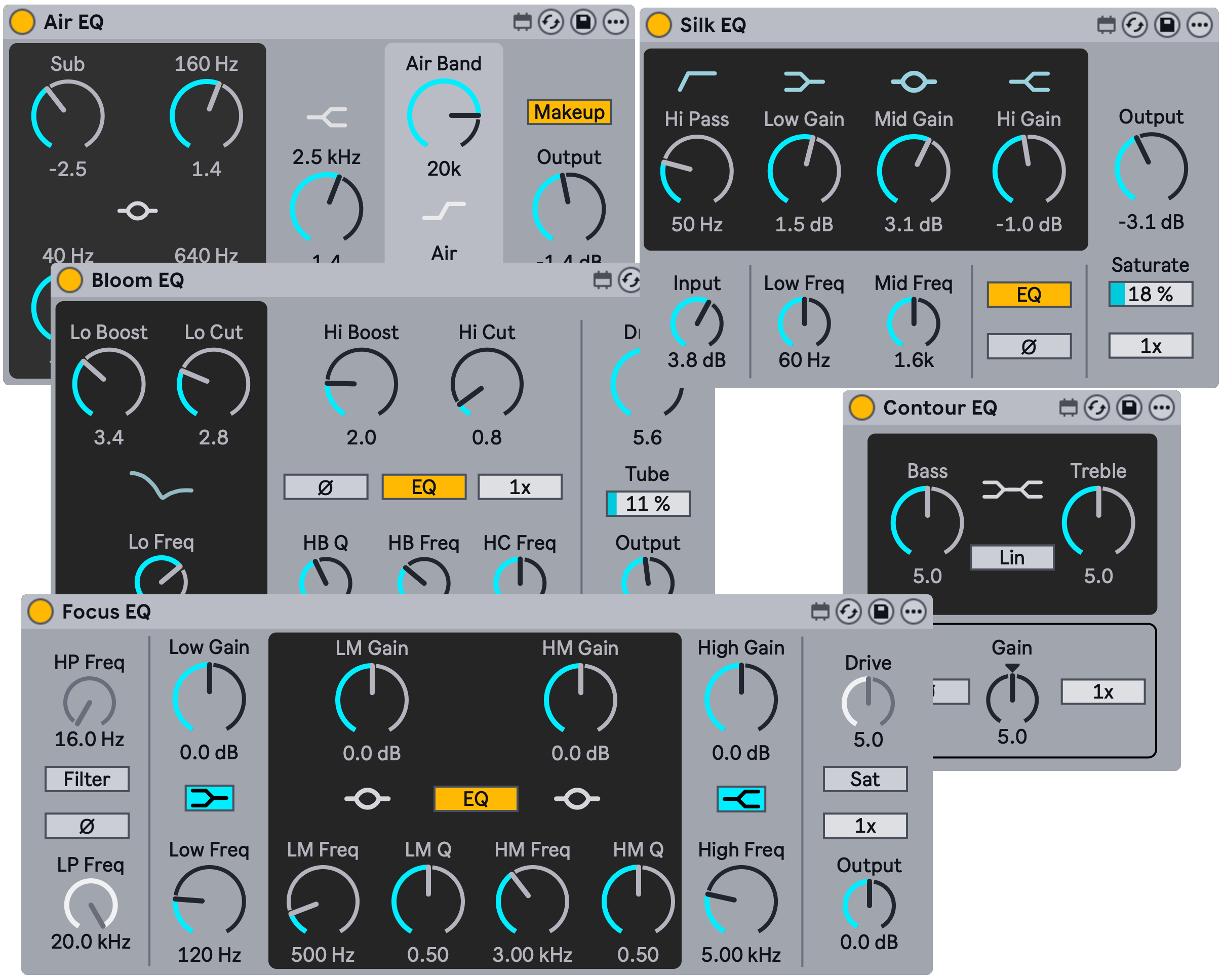Toggle Bloom EQ device activator
This screenshot has width=1223, height=980.
[70, 280]
